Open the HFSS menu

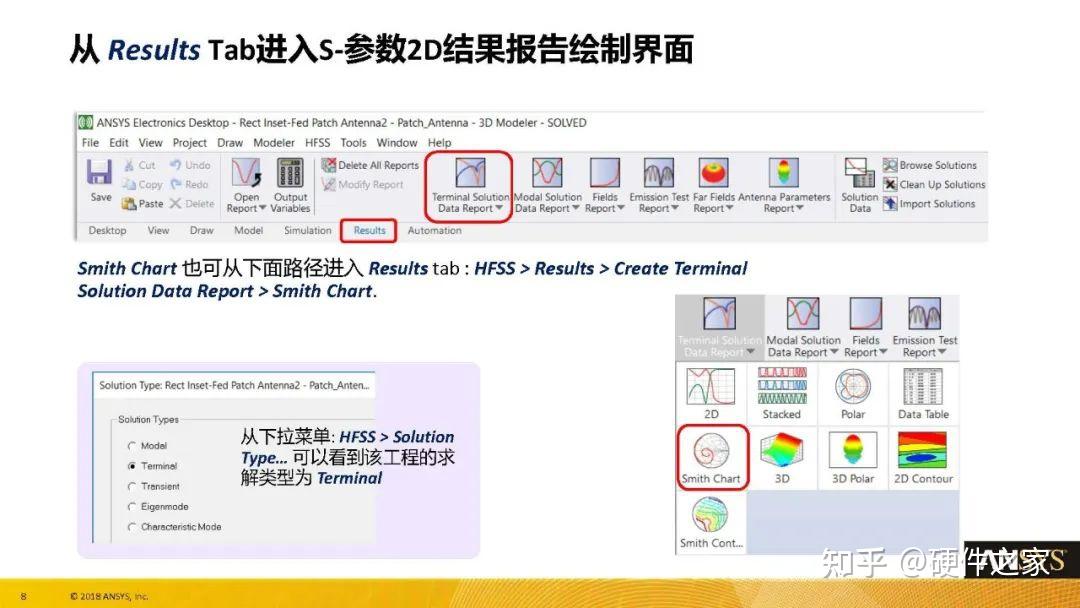coord(316,142)
